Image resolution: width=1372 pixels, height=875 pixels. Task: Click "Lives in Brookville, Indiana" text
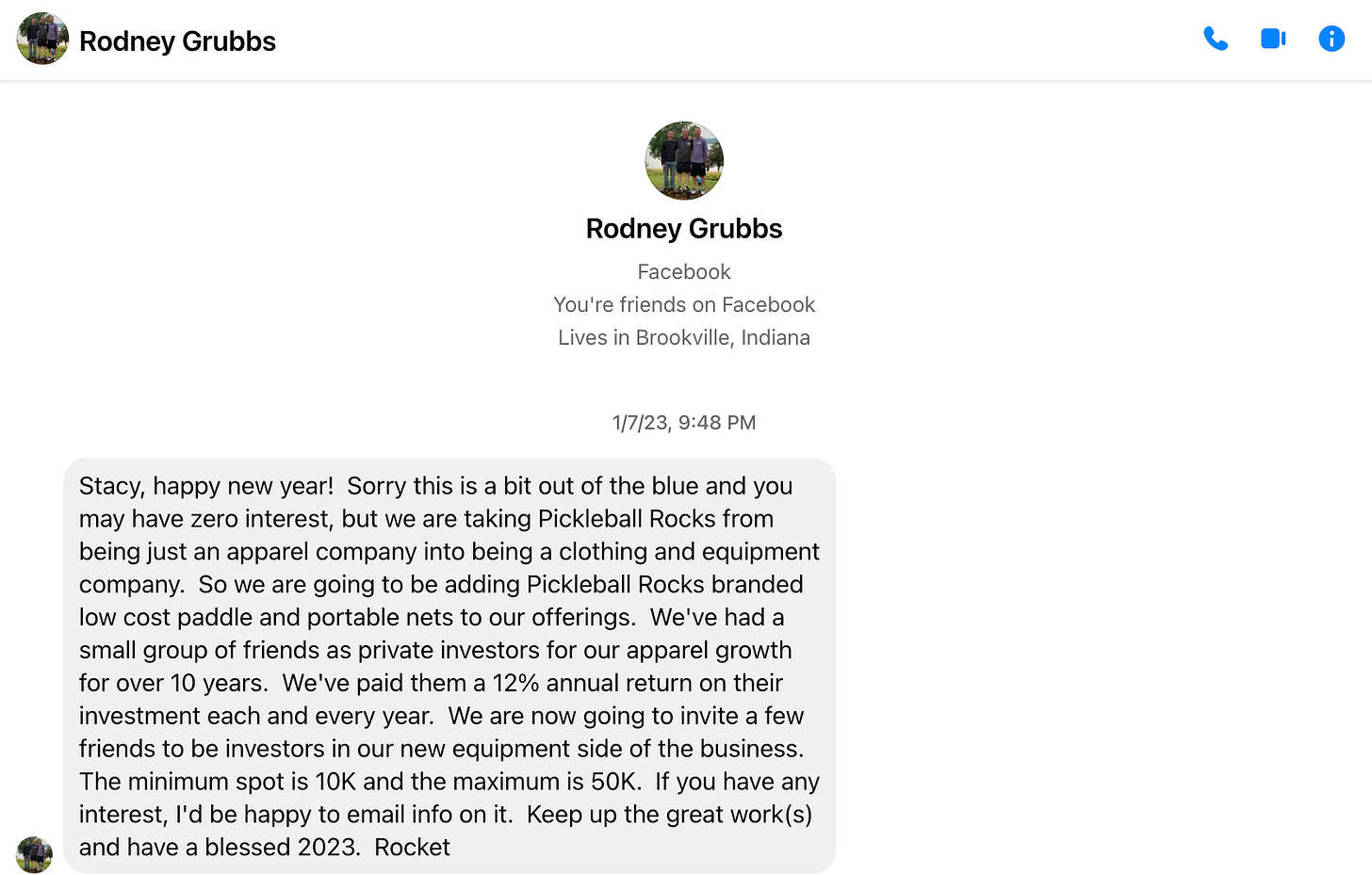click(684, 338)
